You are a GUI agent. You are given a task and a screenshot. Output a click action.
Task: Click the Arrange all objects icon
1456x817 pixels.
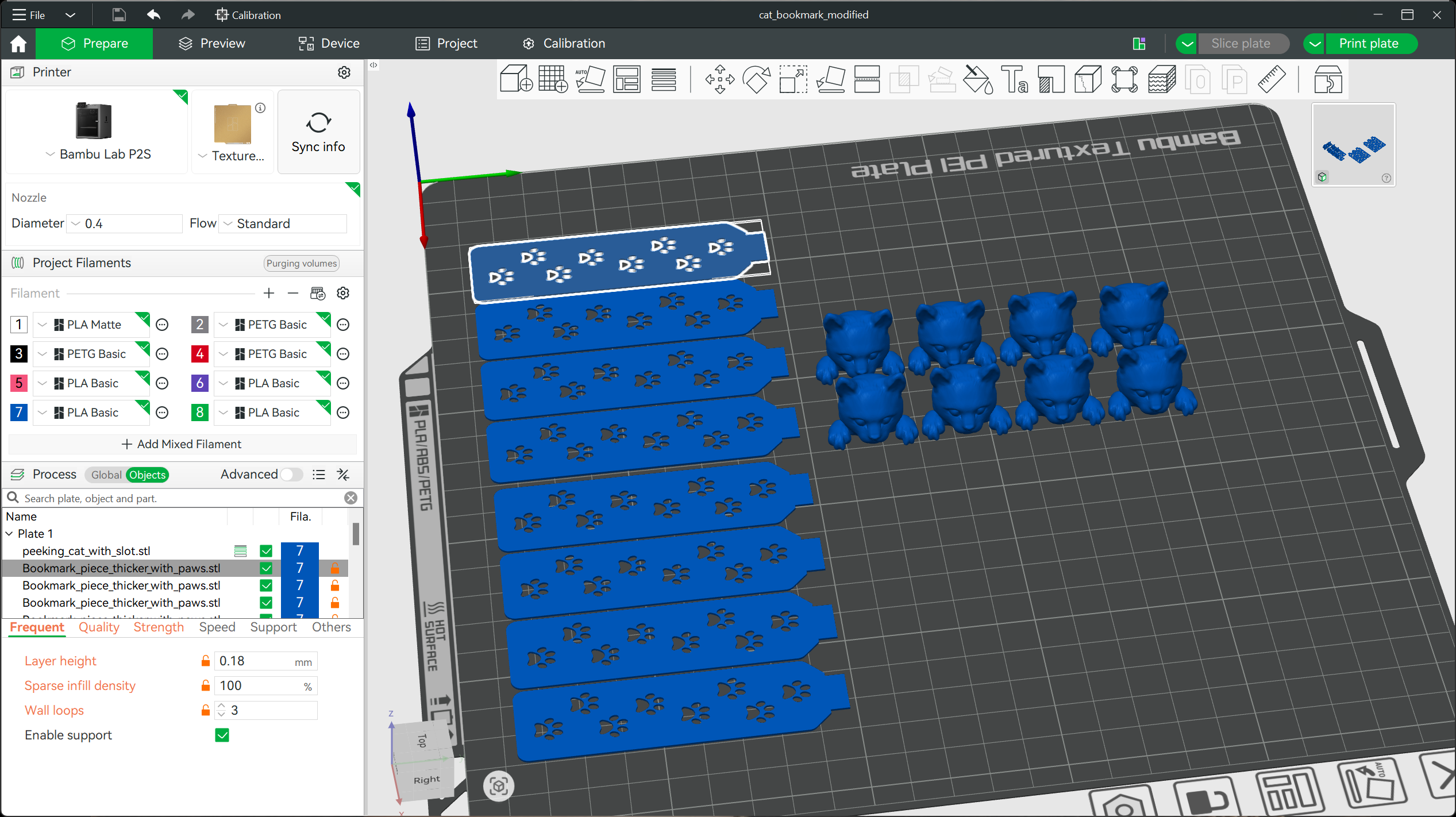tap(627, 79)
